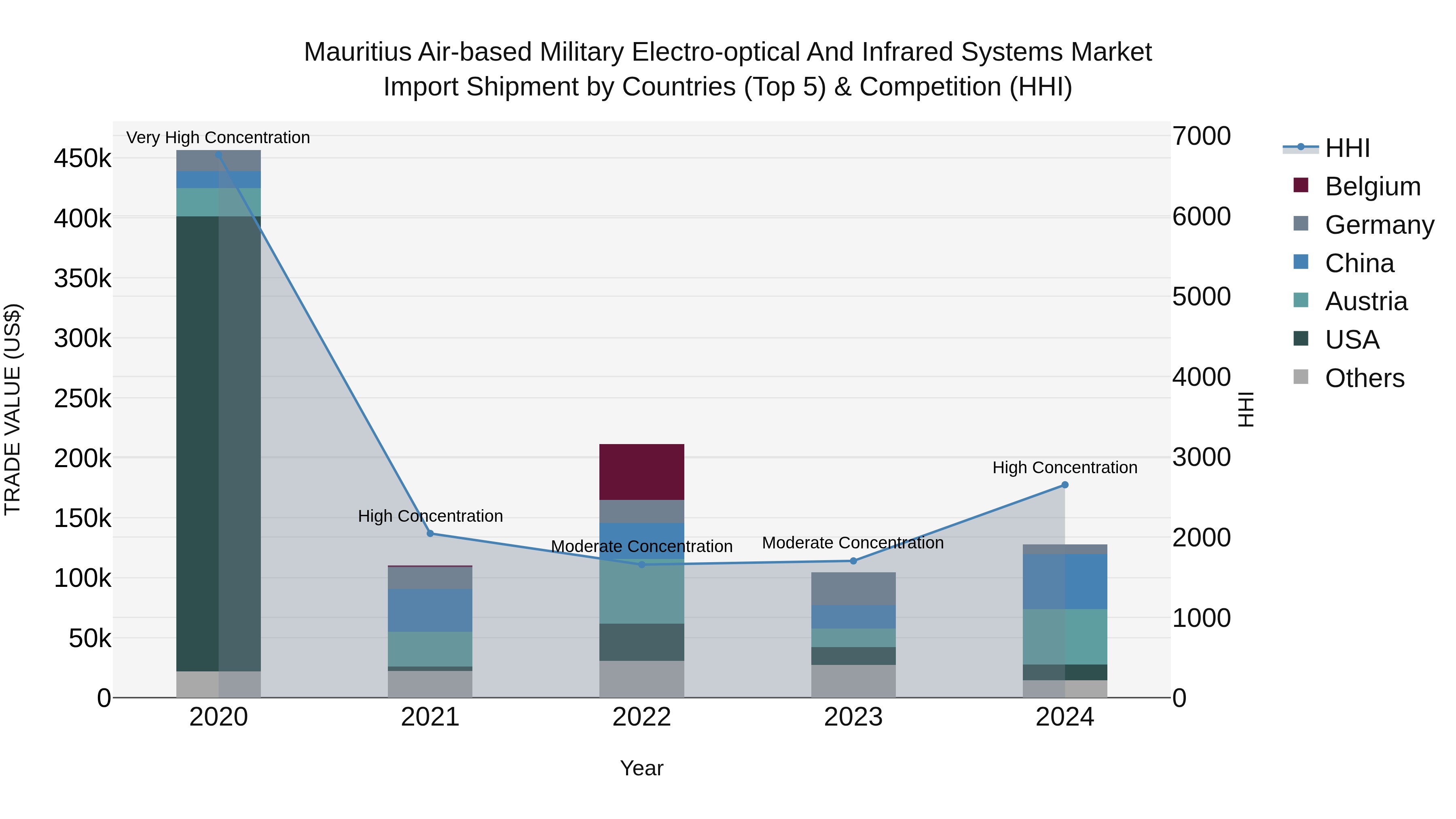Click the 2022 HHI data point

pyautogui.click(x=641, y=564)
